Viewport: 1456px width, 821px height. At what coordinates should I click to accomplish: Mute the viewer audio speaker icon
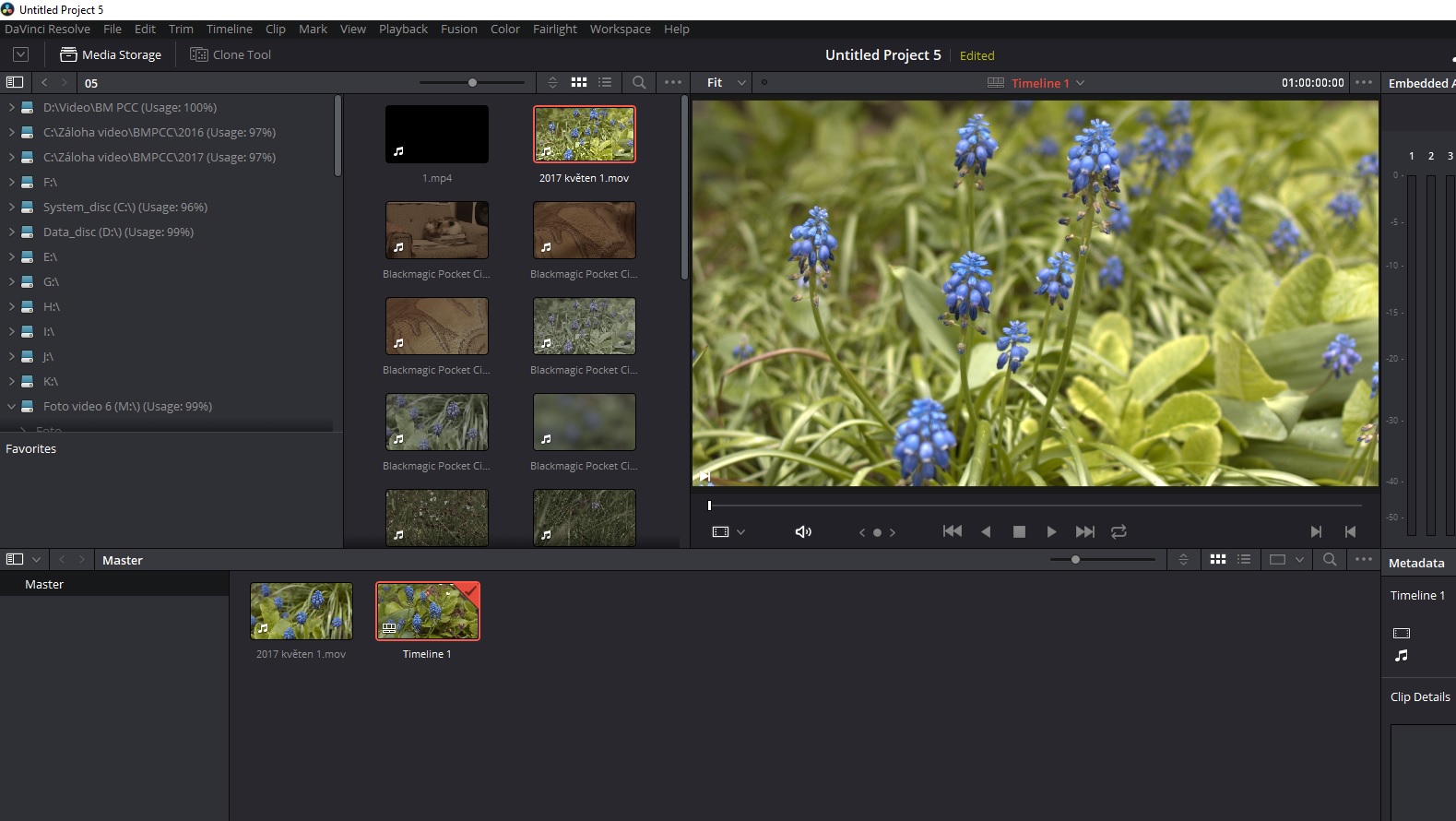(x=803, y=531)
